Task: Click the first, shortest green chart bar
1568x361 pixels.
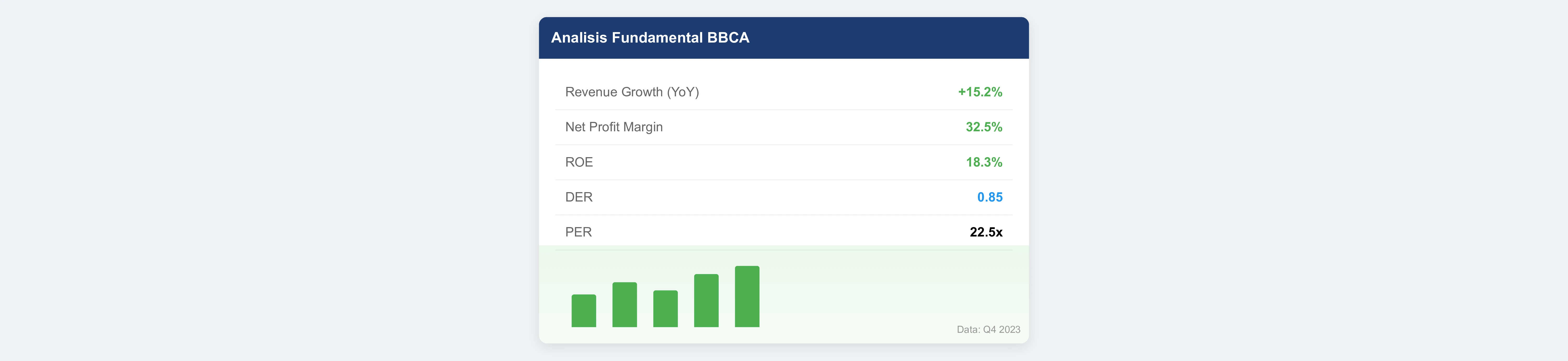Action: (x=584, y=311)
